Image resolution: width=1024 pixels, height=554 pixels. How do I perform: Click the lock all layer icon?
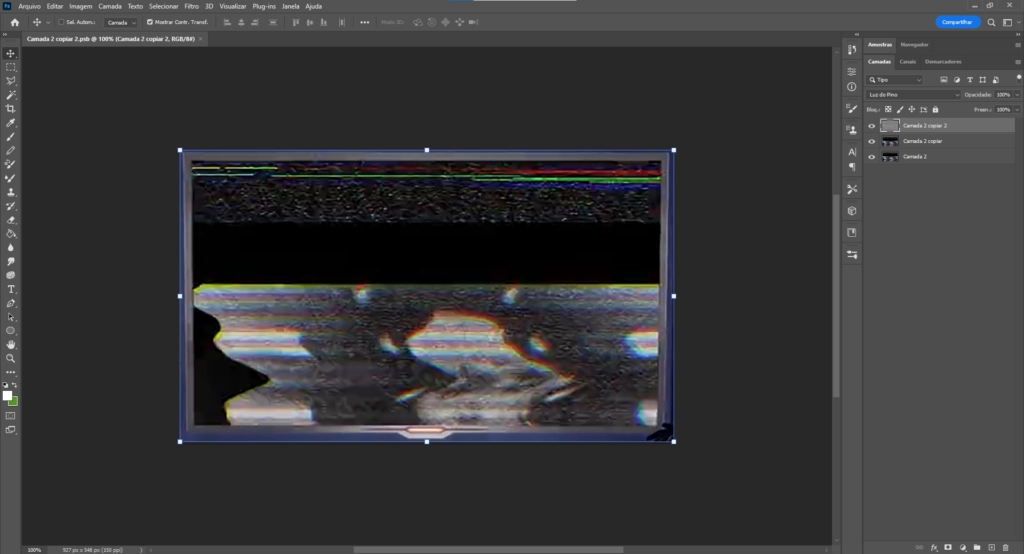(935, 109)
